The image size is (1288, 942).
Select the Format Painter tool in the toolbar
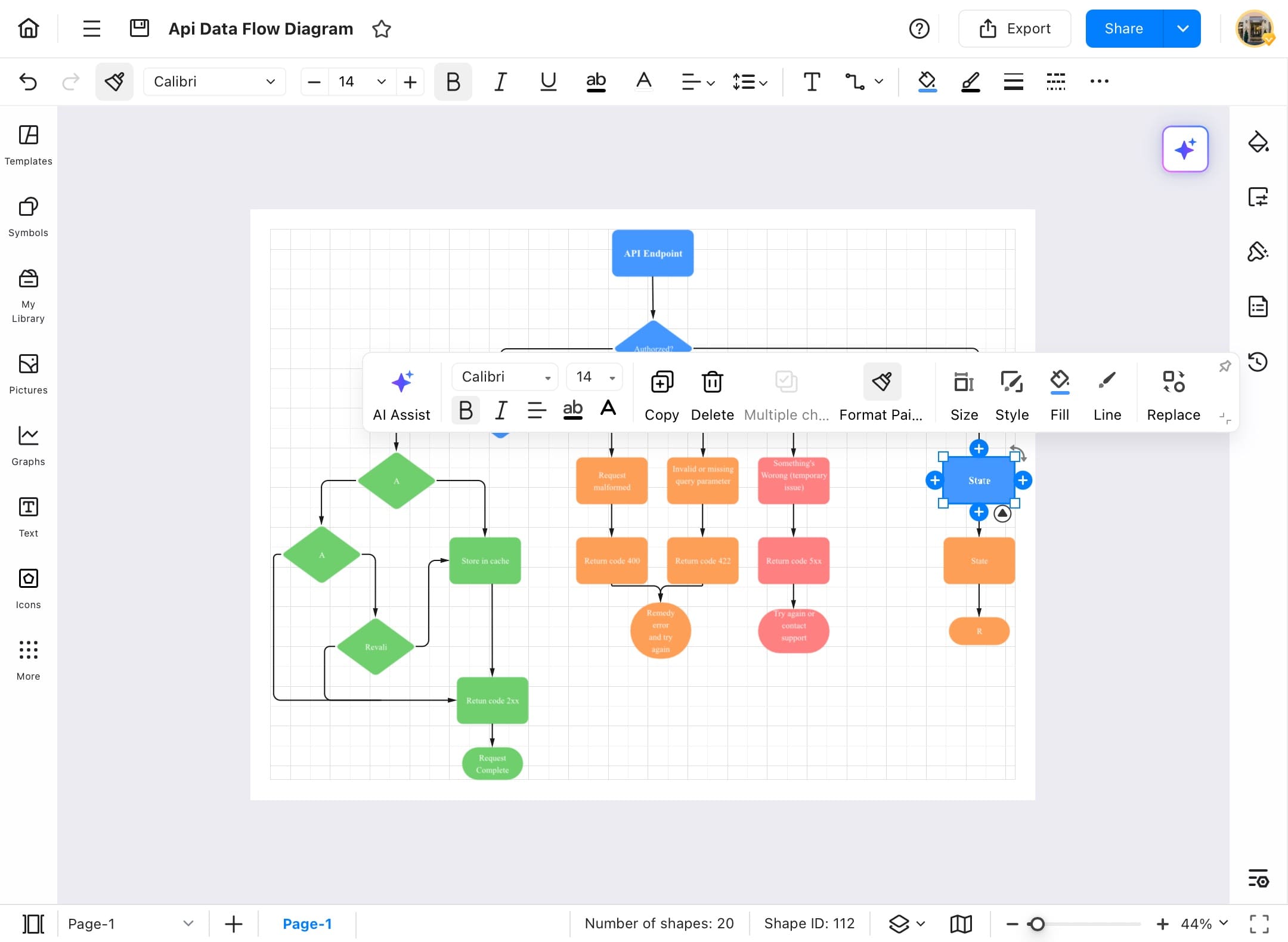coord(114,82)
